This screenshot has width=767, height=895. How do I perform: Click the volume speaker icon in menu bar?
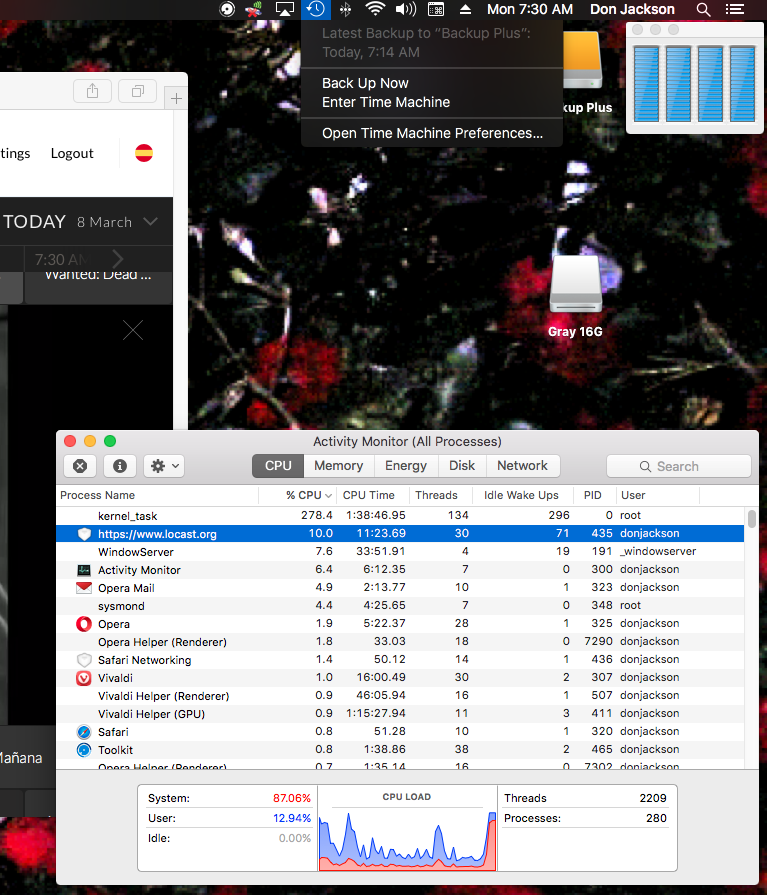point(406,9)
